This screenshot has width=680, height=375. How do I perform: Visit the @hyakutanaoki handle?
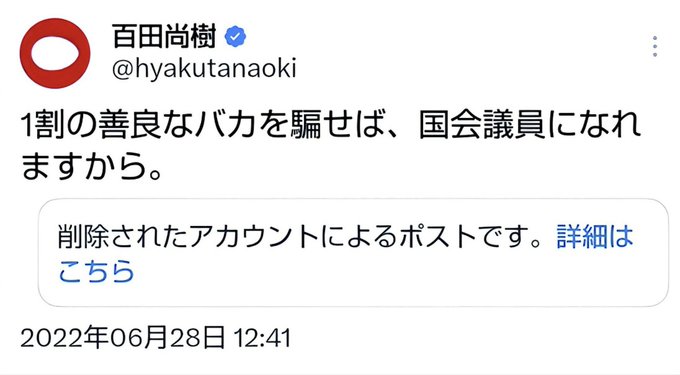tap(204, 68)
